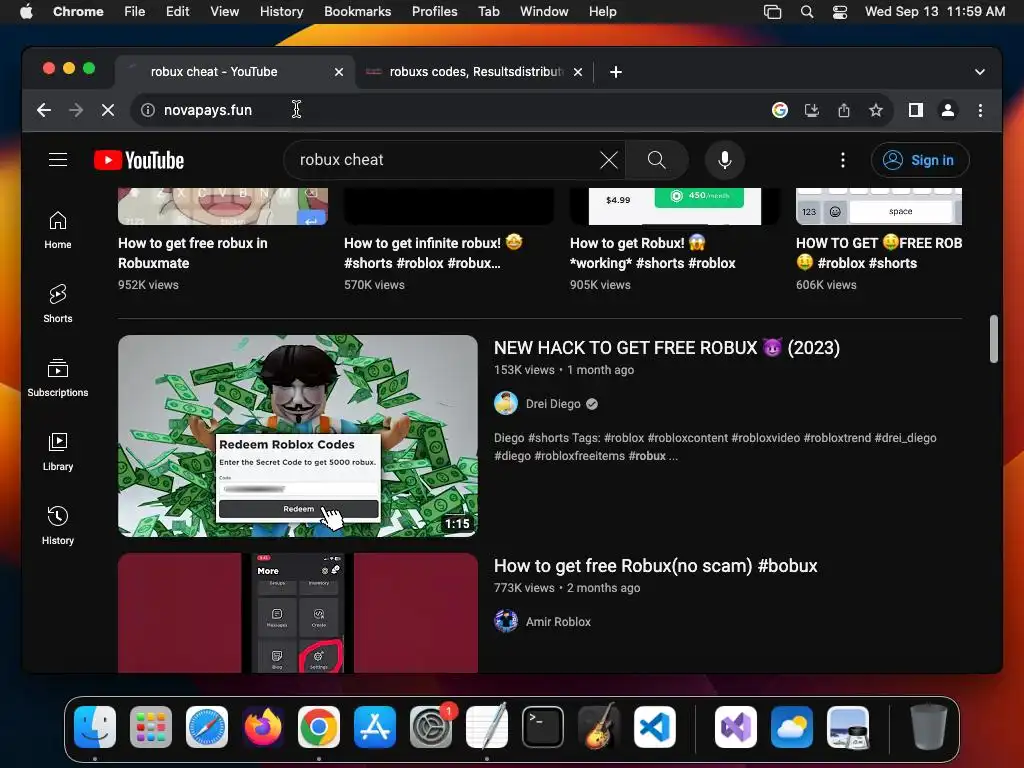Open YouTube settings three-dot menu
1024x768 pixels.
pyautogui.click(x=842, y=160)
